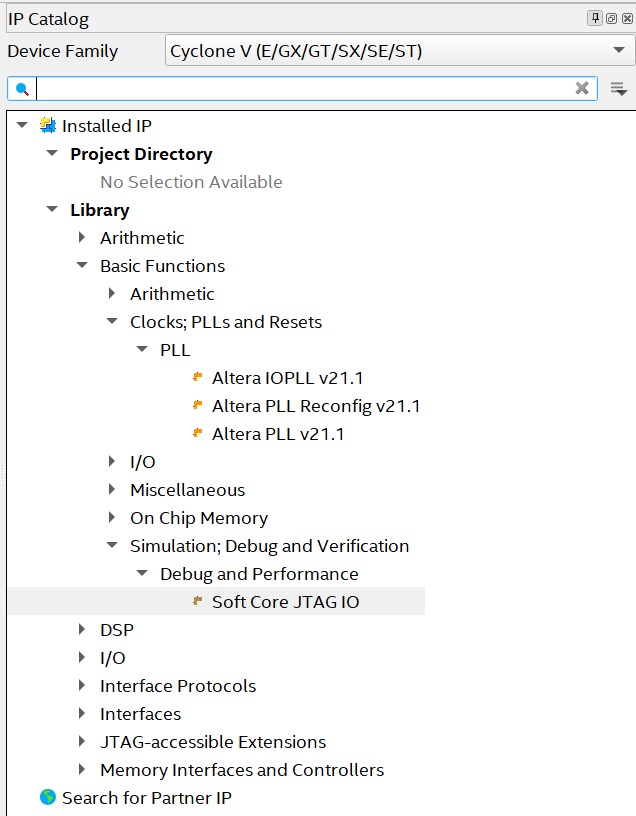The height and width of the screenshot is (816, 636).
Task: Click the Partner IP globe icon
Action: point(48,797)
